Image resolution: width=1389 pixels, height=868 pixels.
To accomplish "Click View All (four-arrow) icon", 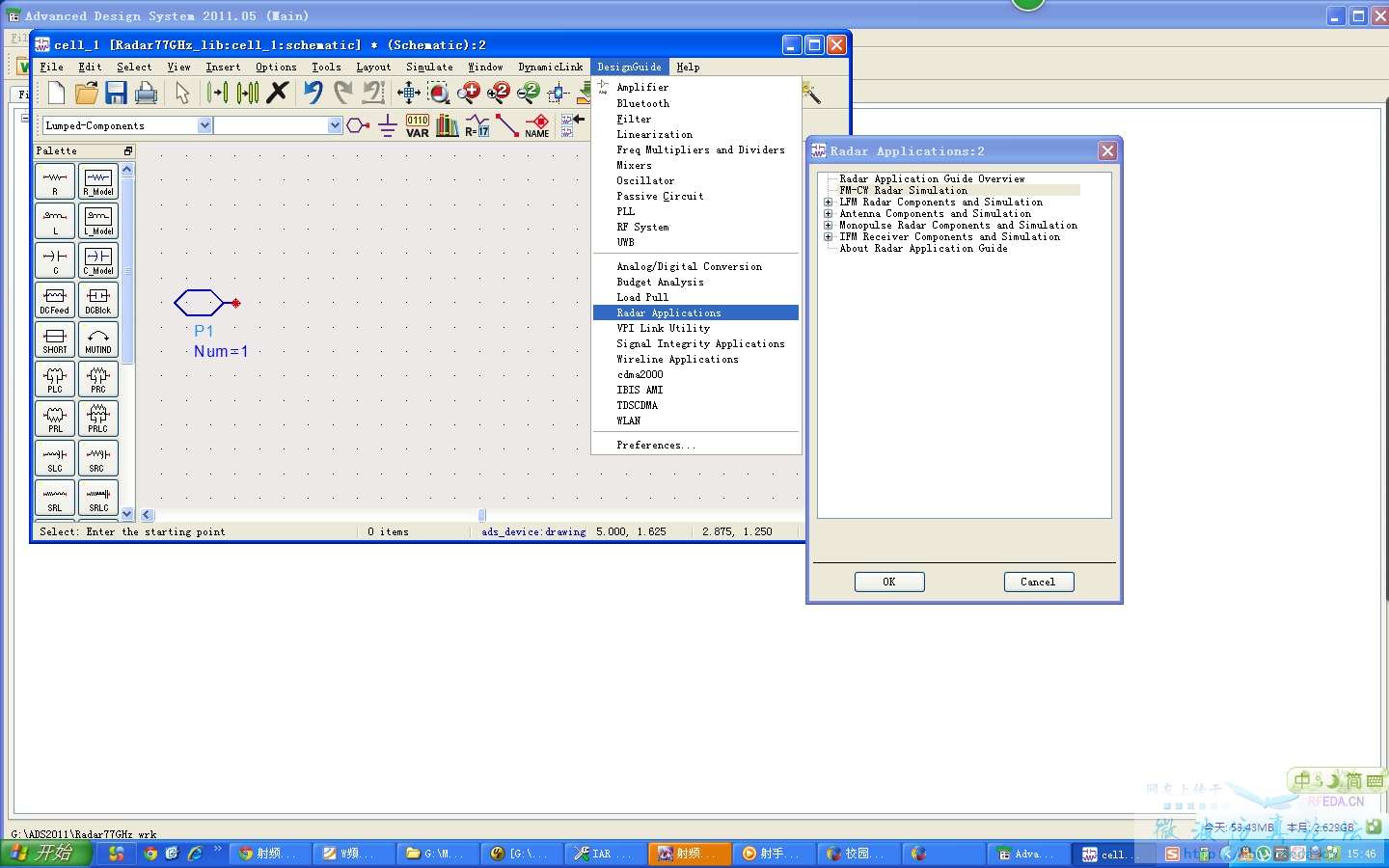I will point(409,93).
